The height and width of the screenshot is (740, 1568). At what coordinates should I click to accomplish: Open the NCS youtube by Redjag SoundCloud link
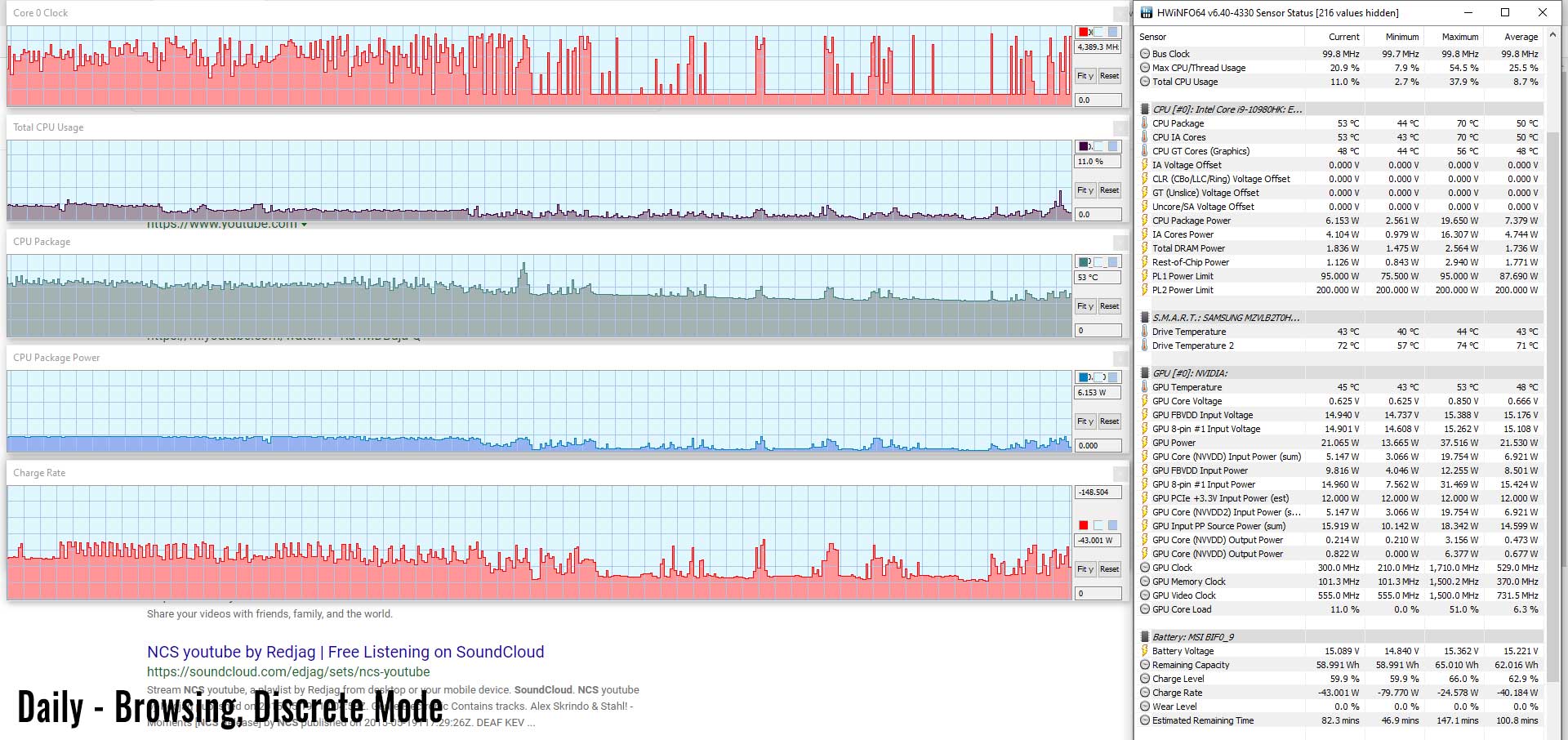[x=345, y=652]
